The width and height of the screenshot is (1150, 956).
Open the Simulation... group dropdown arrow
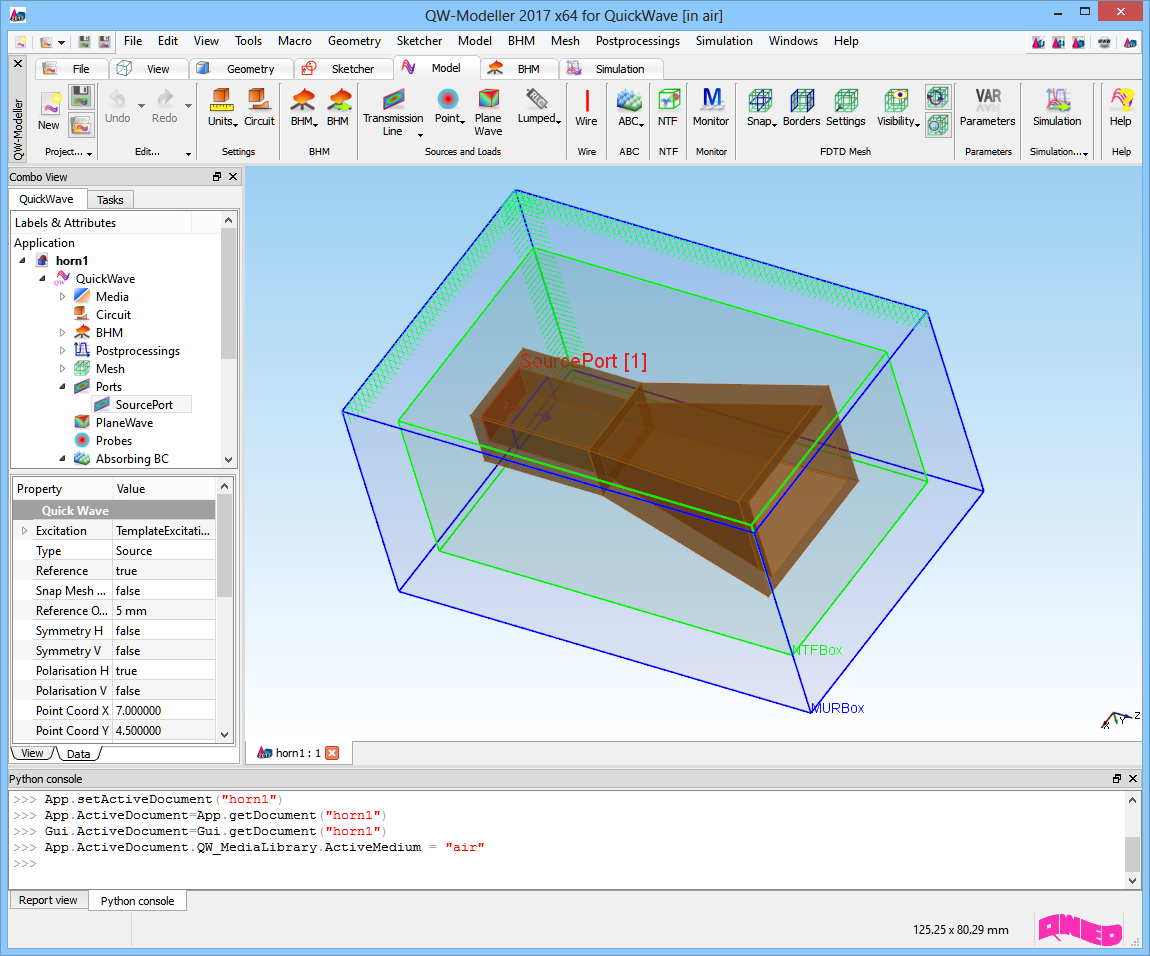(1085, 153)
